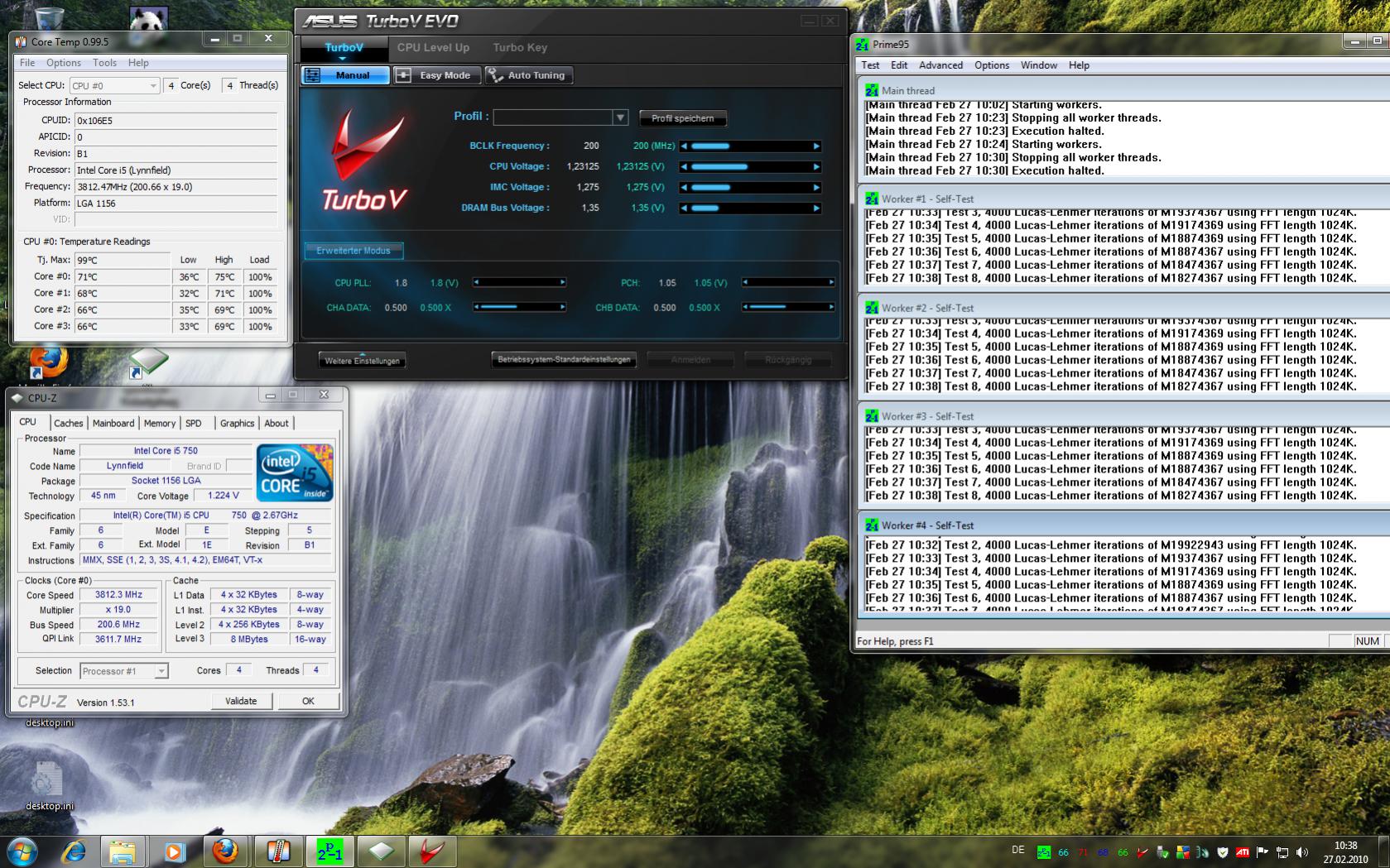Open the network icon in system tray
The width and height of the screenshot is (1390, 868).
tap(1282, 852)
